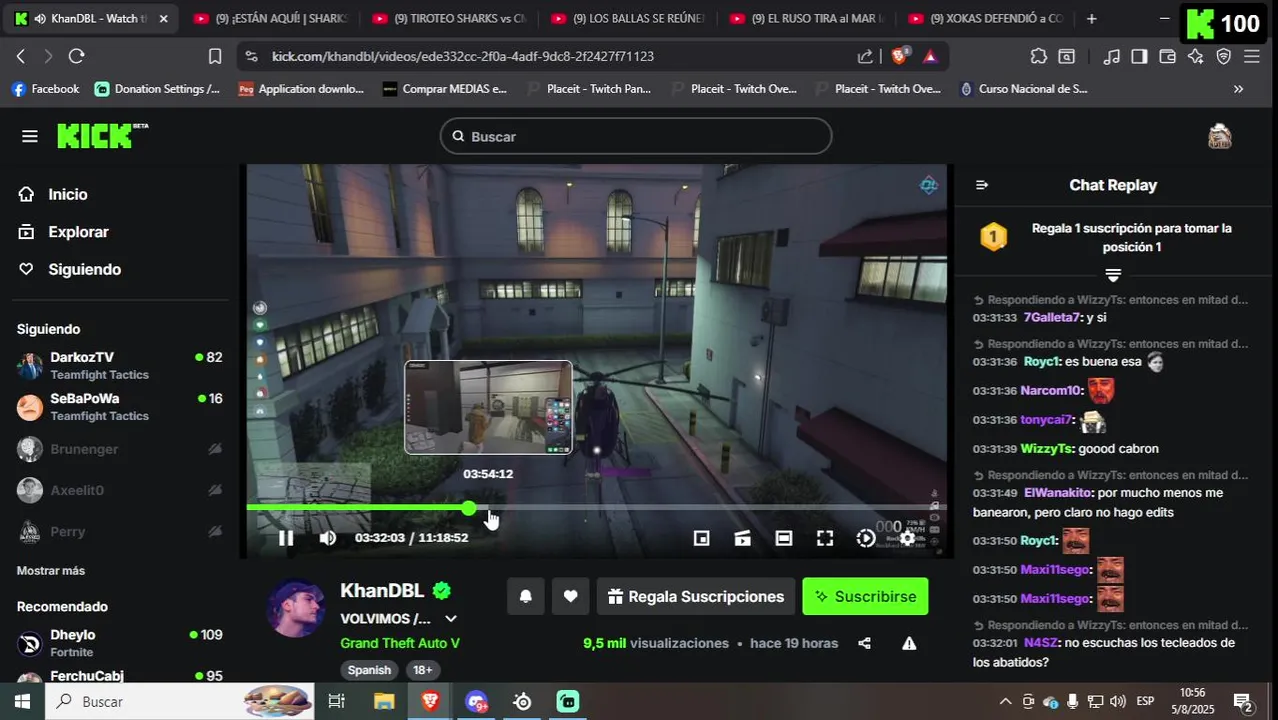This screenshot has width=1278, height=720.
Task: Click the gold position 1 badge
Action: 993,237
